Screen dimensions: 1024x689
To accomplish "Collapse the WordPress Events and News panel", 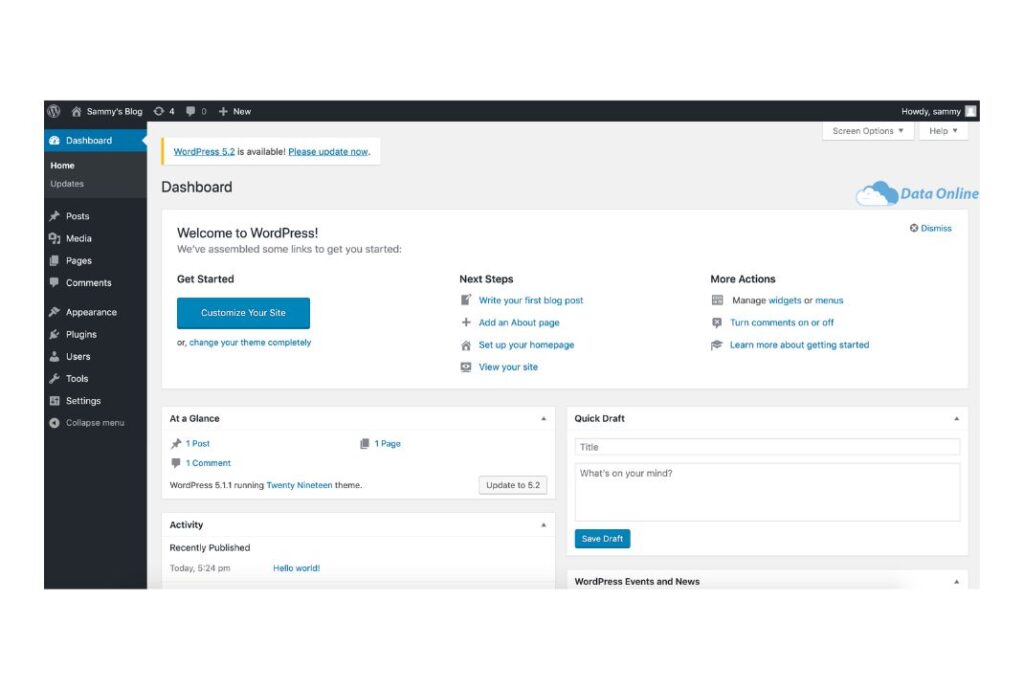I will point(956,581).
